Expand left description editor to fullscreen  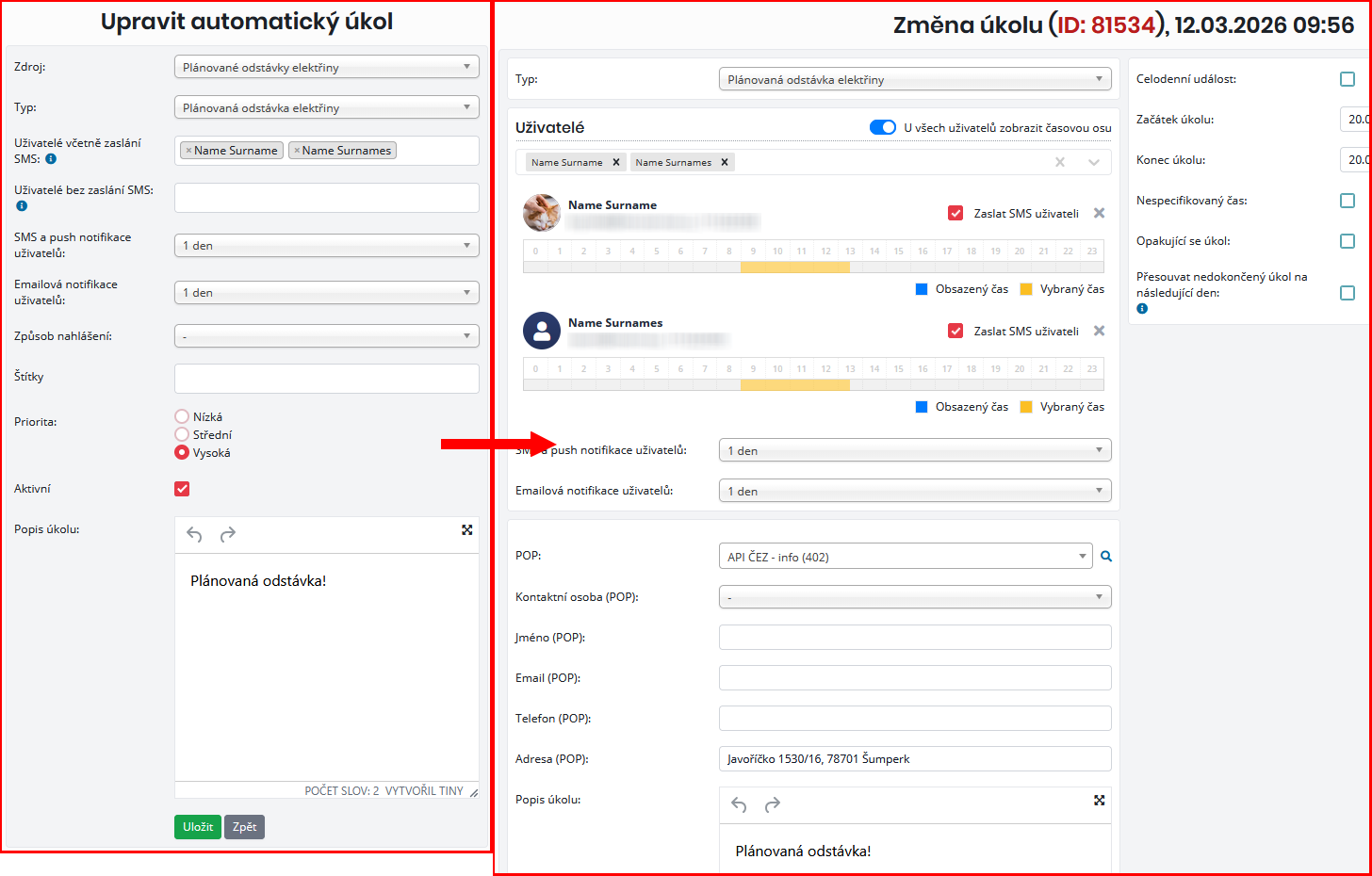click(x=466, y=530)
